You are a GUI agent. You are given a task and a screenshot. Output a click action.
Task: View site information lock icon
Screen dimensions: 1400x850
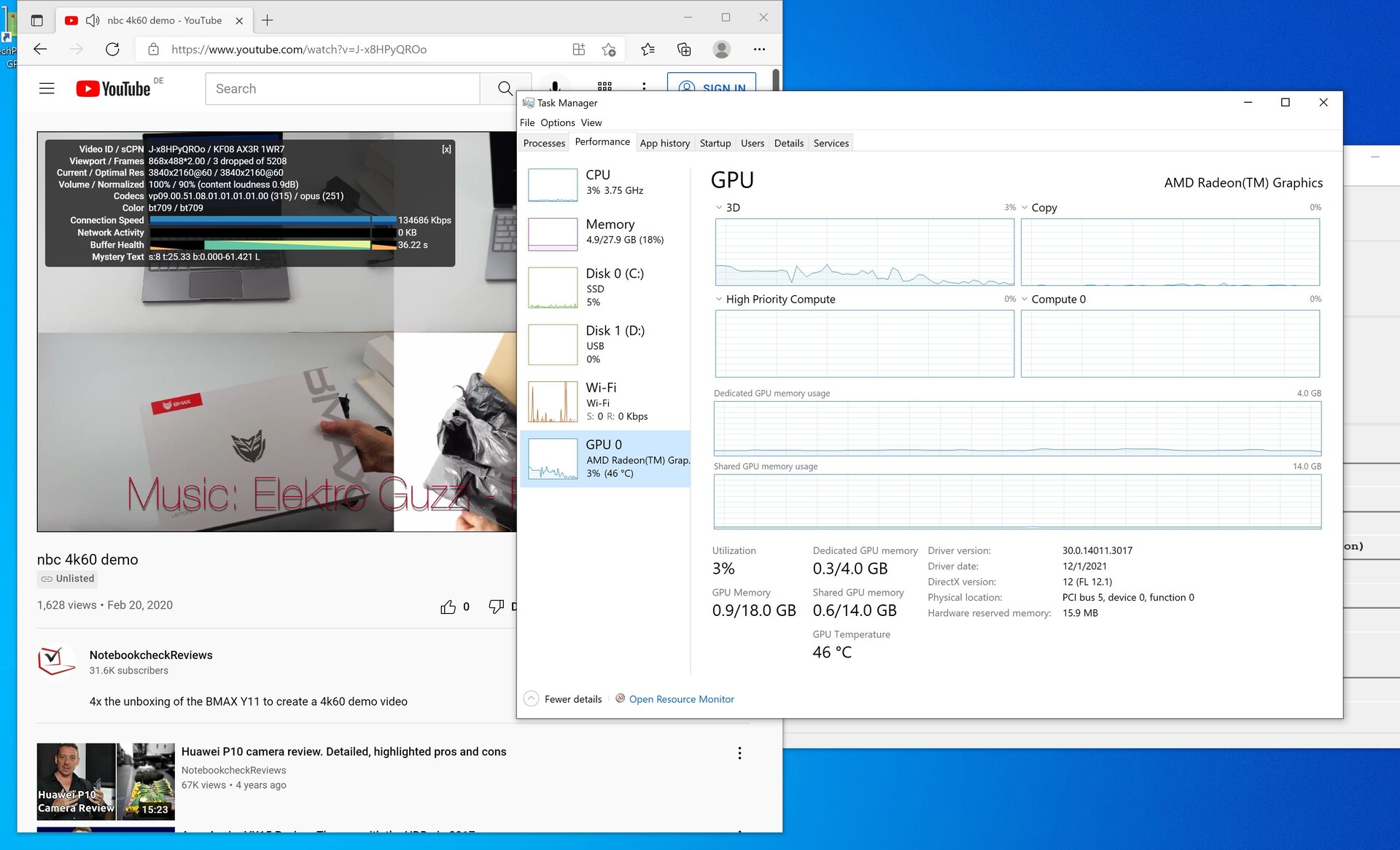click(x=153, y=50)
